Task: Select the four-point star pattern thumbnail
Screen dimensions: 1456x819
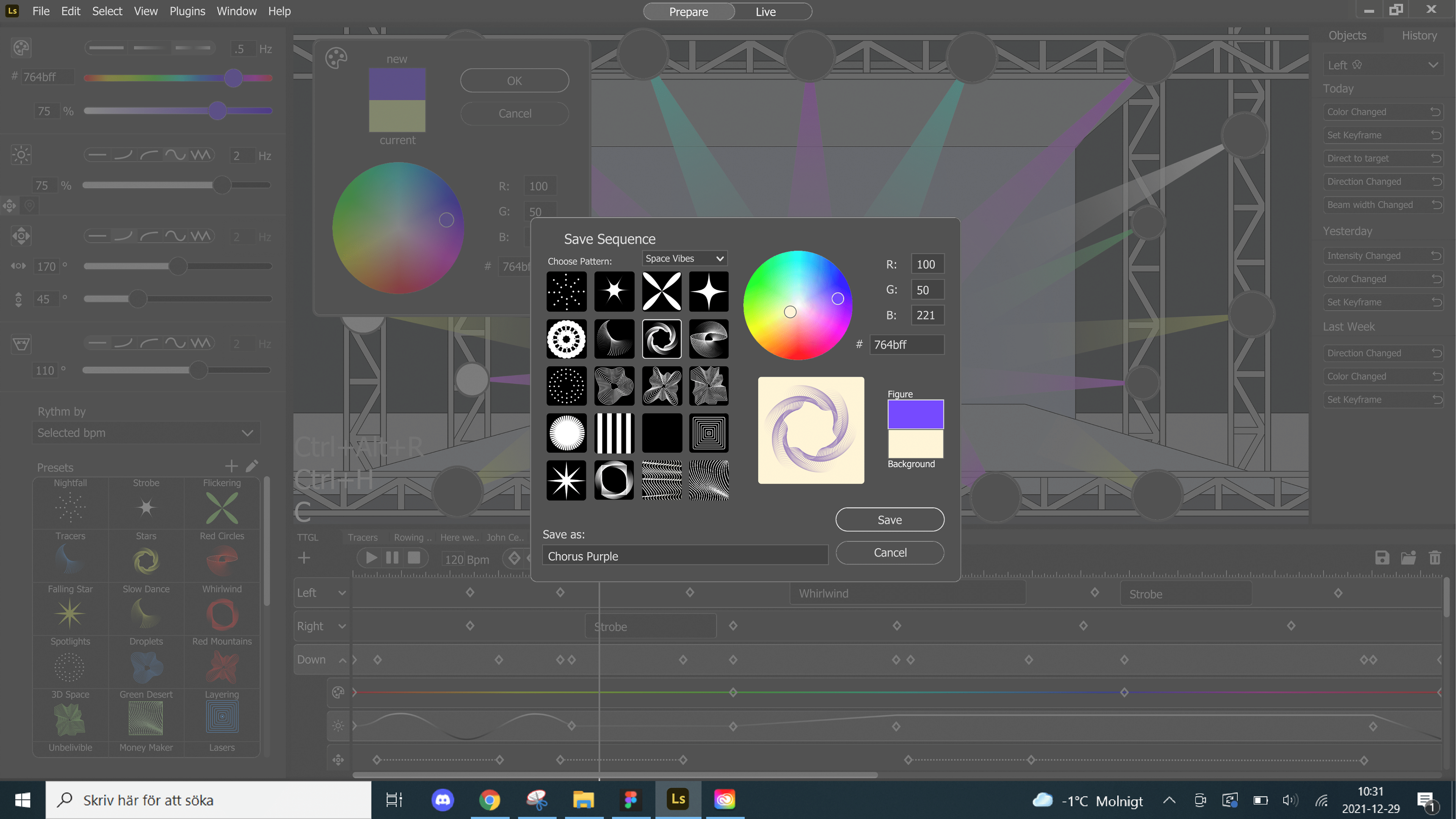Action: point(709,292)
